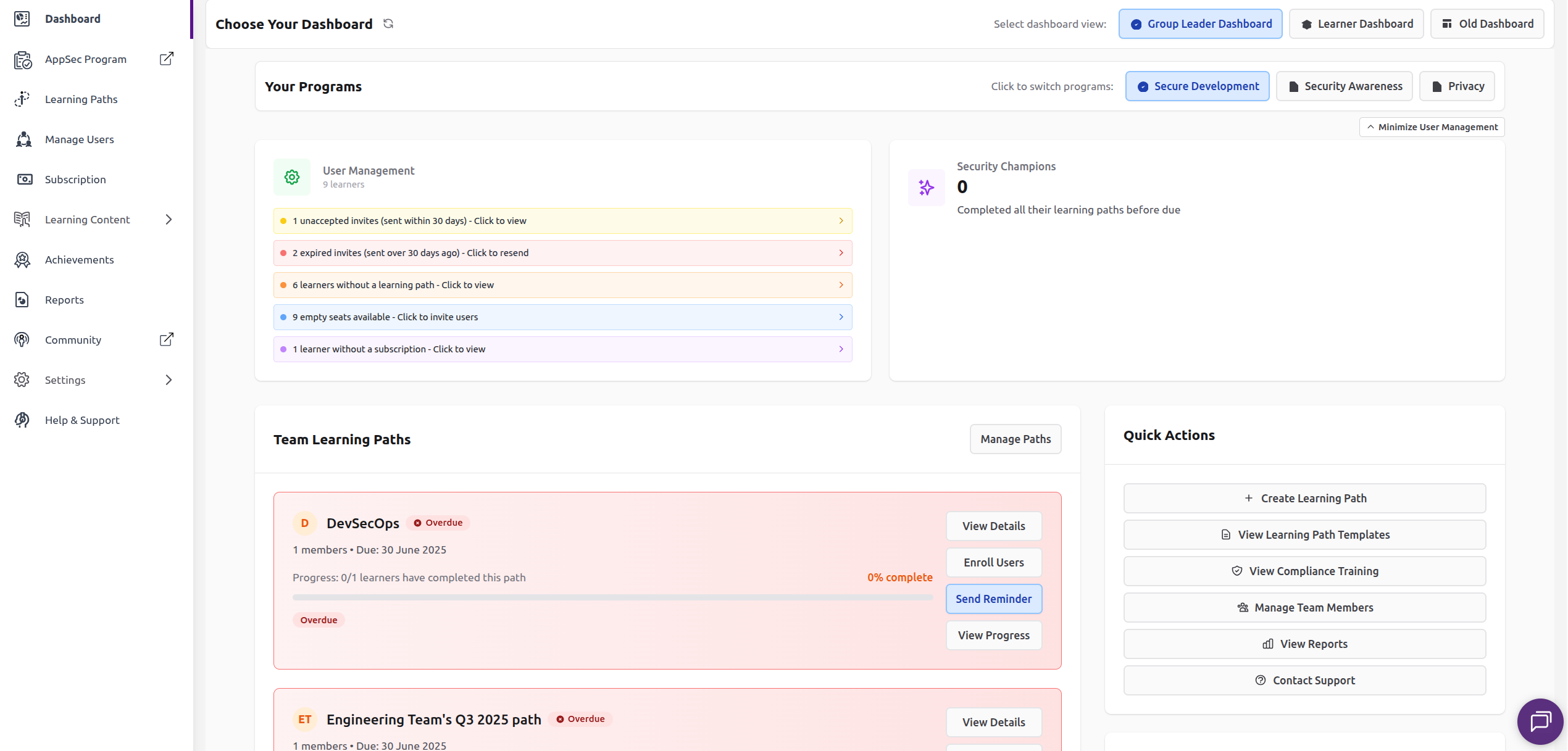Click the Help & Support headset icon
1568x751 pixels.
click(x=22, y=420)
